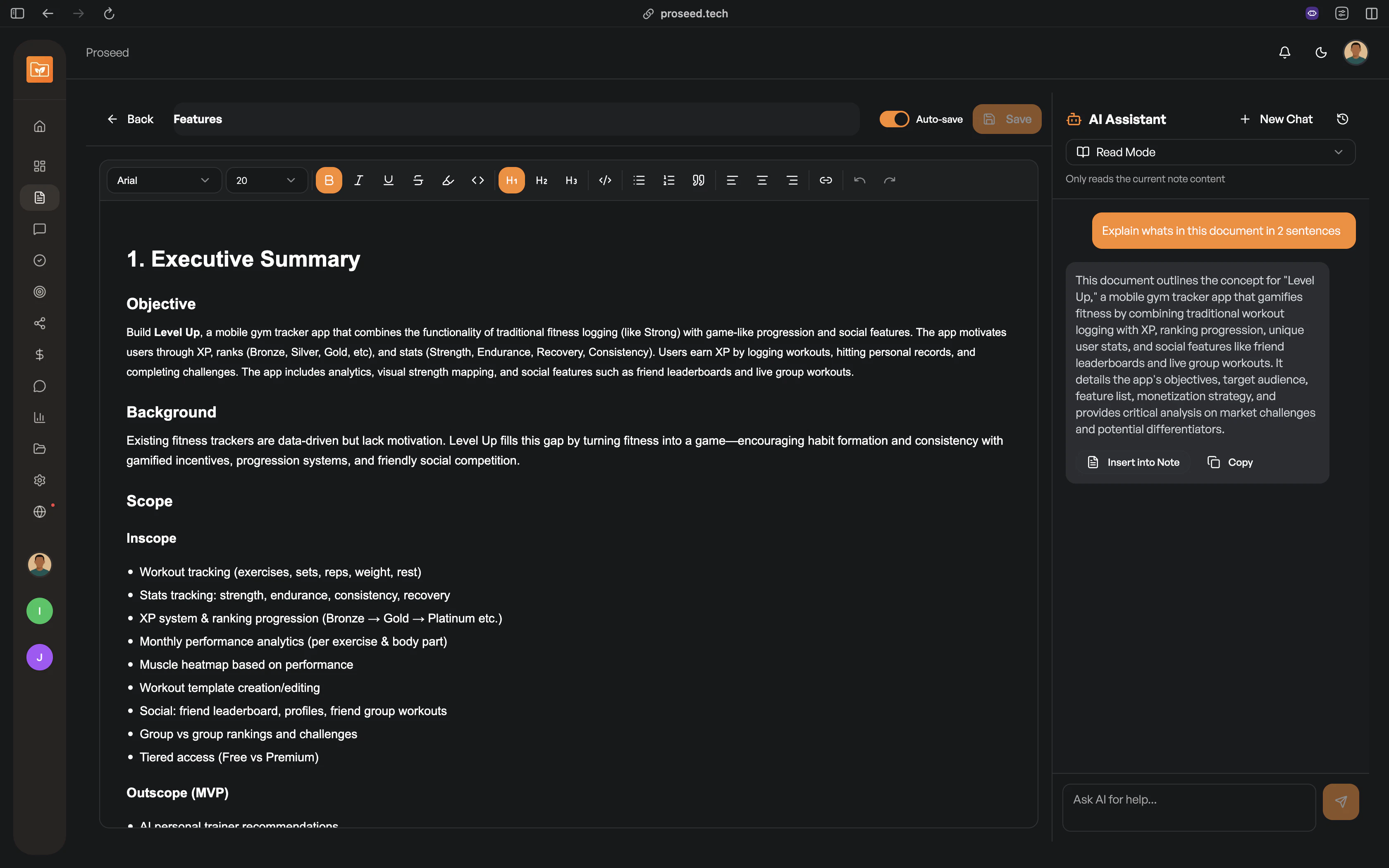Apply the text highlighter tool
This screenshot has height=868, width=1389.
pos(448,180)
